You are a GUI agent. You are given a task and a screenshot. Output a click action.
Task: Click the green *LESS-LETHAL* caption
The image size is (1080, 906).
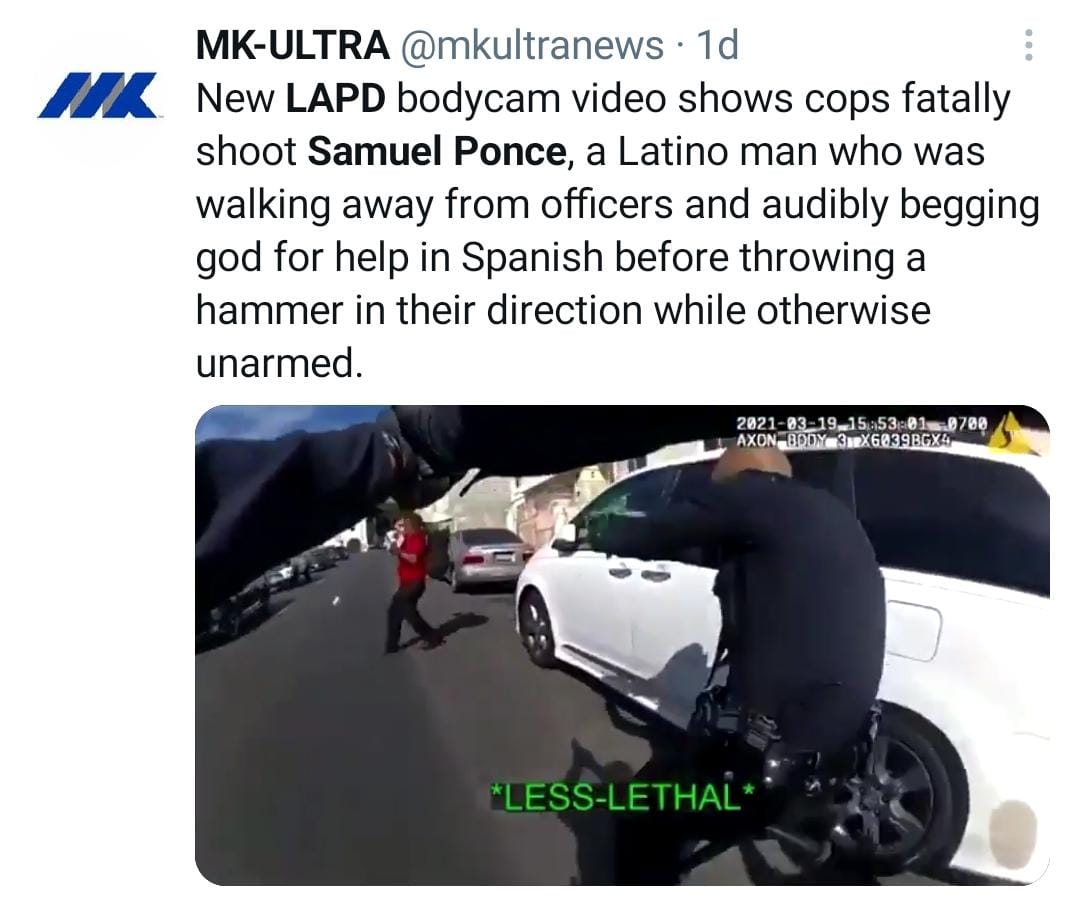(x=622, y=797)
